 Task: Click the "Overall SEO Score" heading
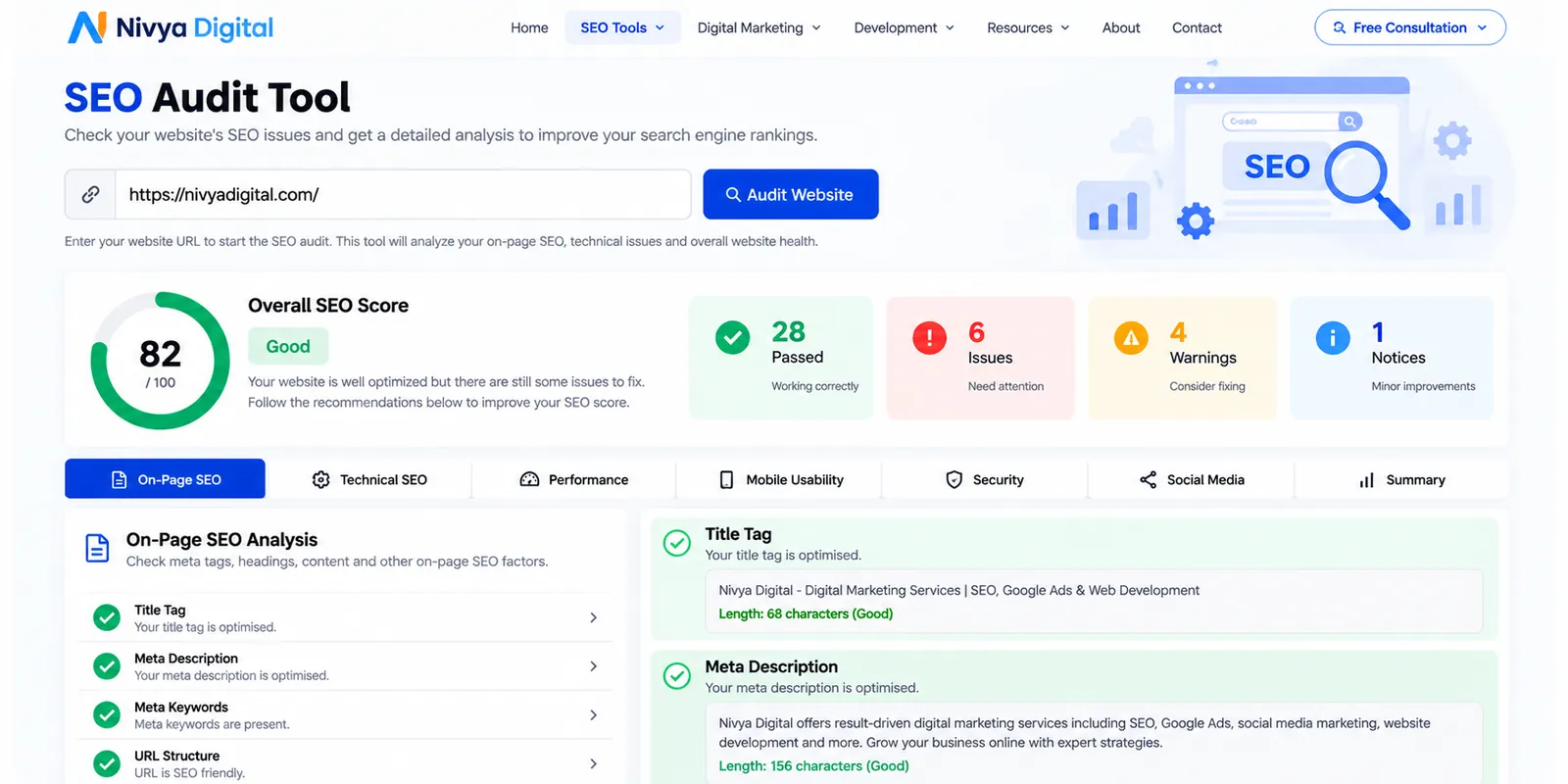pos(328,305)
